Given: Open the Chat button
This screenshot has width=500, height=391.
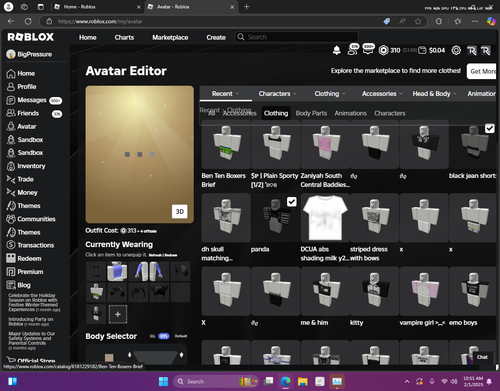Looking at the screenshot, I should (x=482, y=357).
